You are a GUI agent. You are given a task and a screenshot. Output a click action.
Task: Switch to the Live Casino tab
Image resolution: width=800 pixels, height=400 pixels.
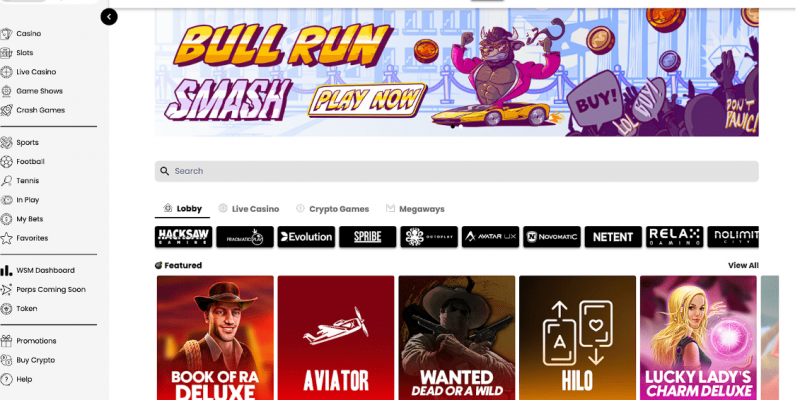[x=248, y=209]
